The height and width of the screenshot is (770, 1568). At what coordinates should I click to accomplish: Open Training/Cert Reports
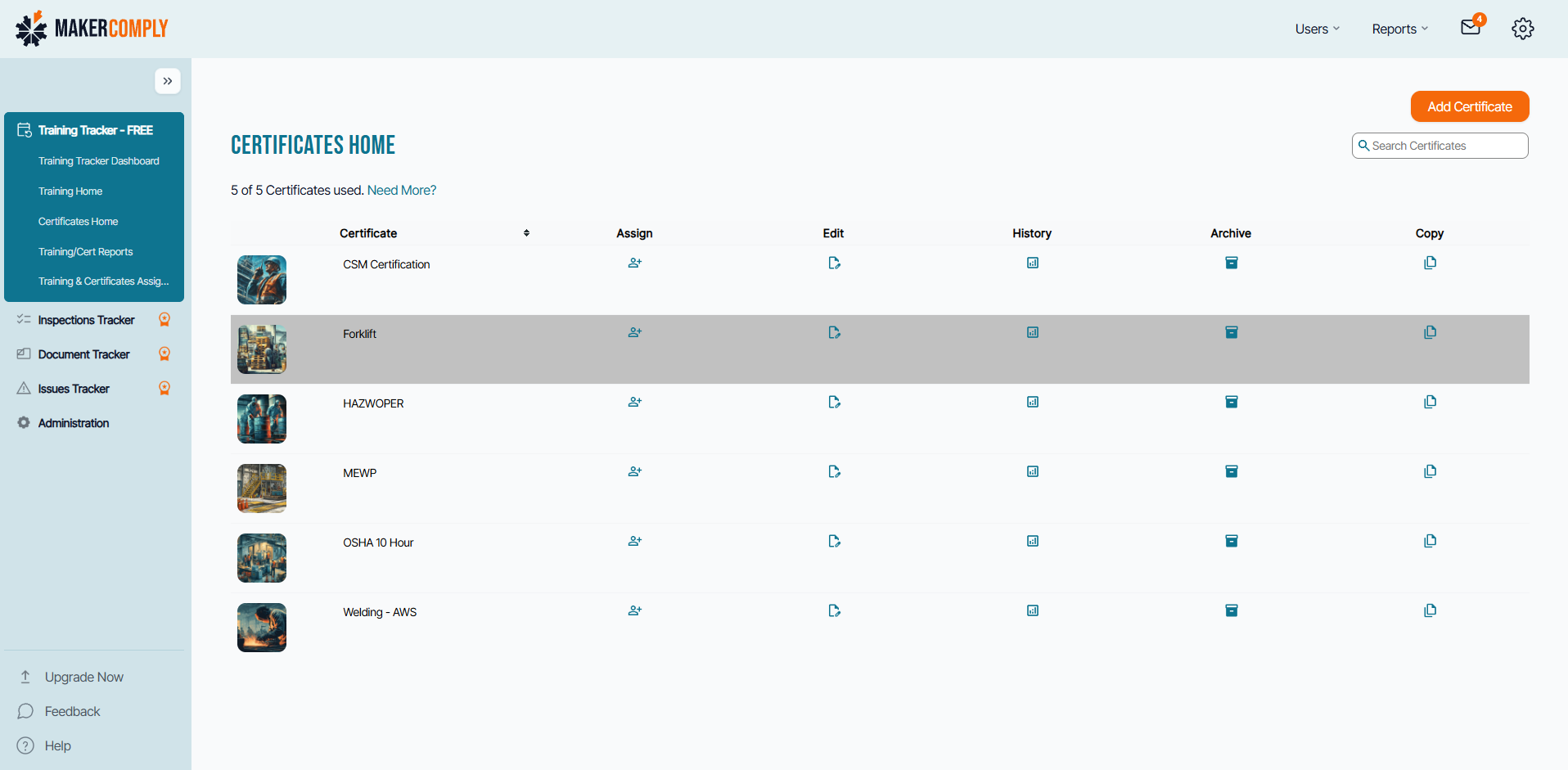[85, 252]
